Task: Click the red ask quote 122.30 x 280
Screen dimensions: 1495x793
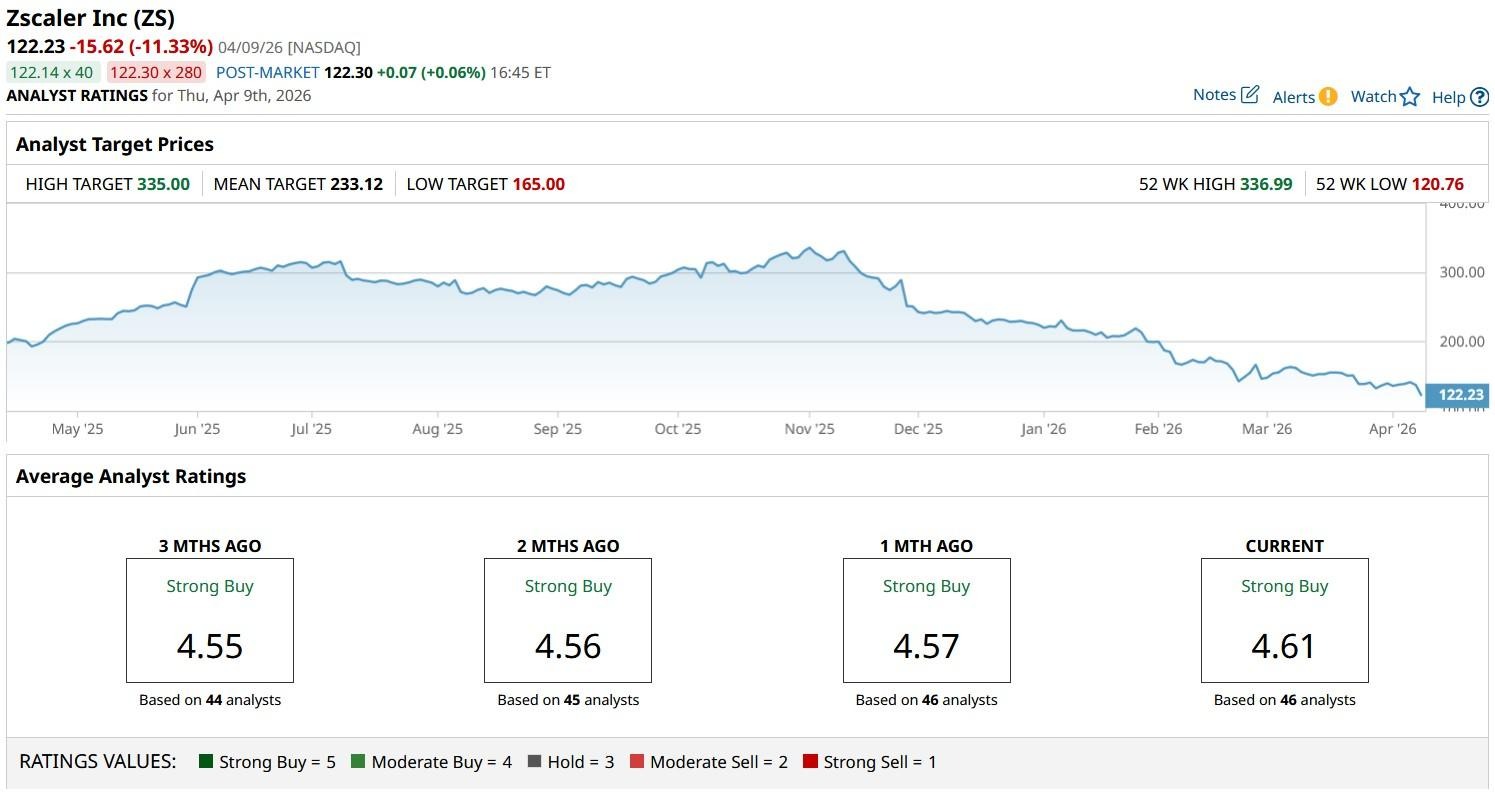Action: (156, 72)
